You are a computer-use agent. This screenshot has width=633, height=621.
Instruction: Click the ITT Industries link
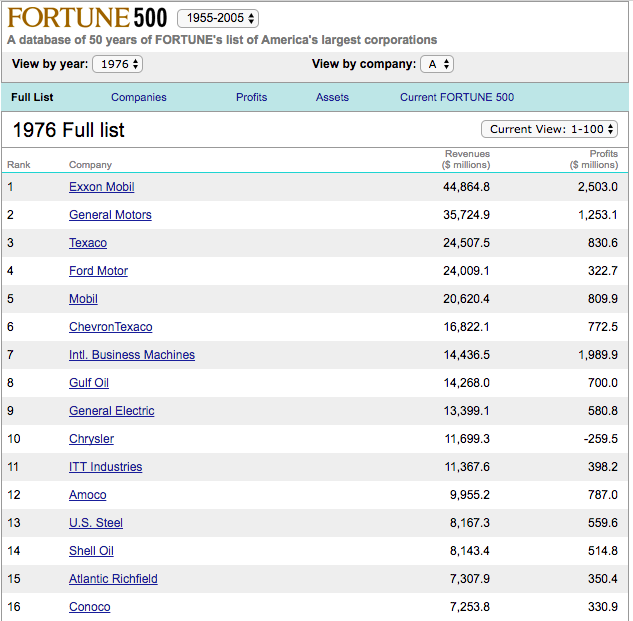(x=106, y=467)
